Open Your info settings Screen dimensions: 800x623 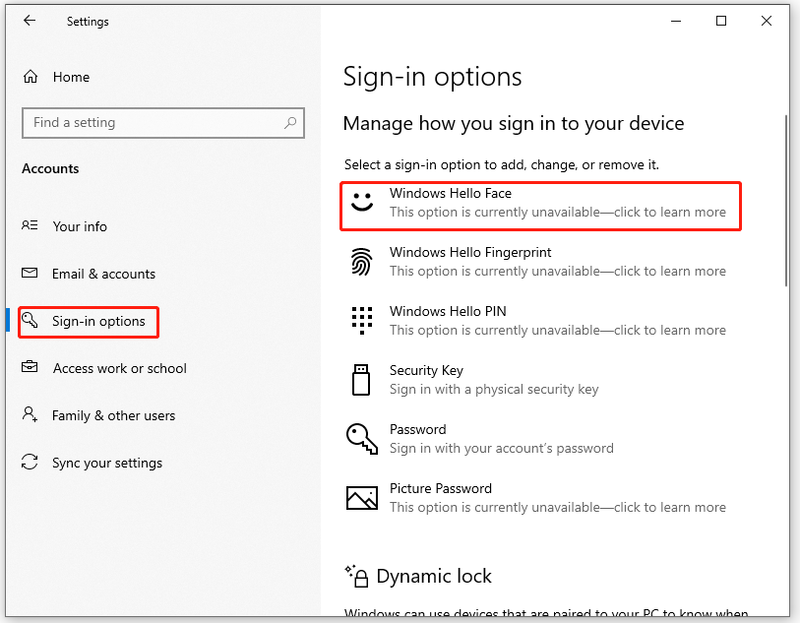[x=80, y=226]
